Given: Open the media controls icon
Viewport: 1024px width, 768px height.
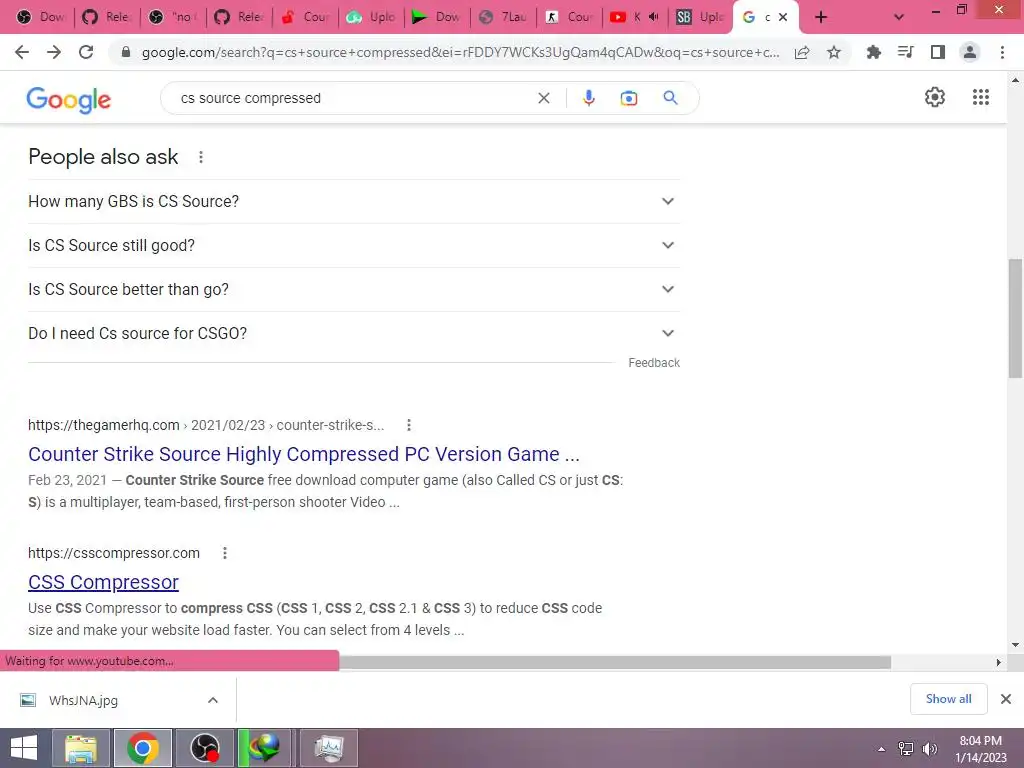Looking at the screenshot, I should (905, 52).
